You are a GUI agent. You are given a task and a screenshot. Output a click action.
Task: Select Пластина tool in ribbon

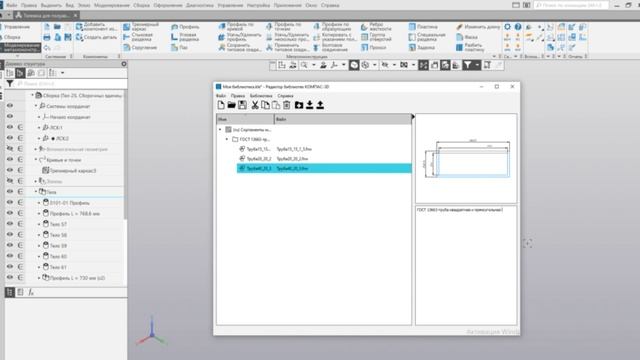click(x=423, y=27)
